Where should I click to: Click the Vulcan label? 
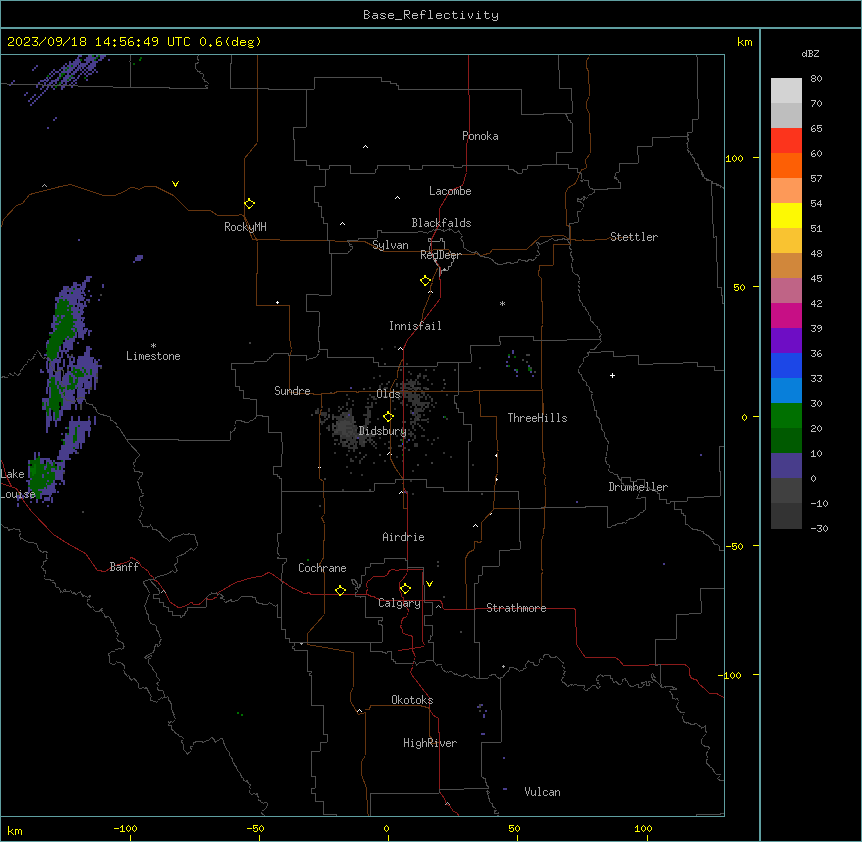click(543, 792)
